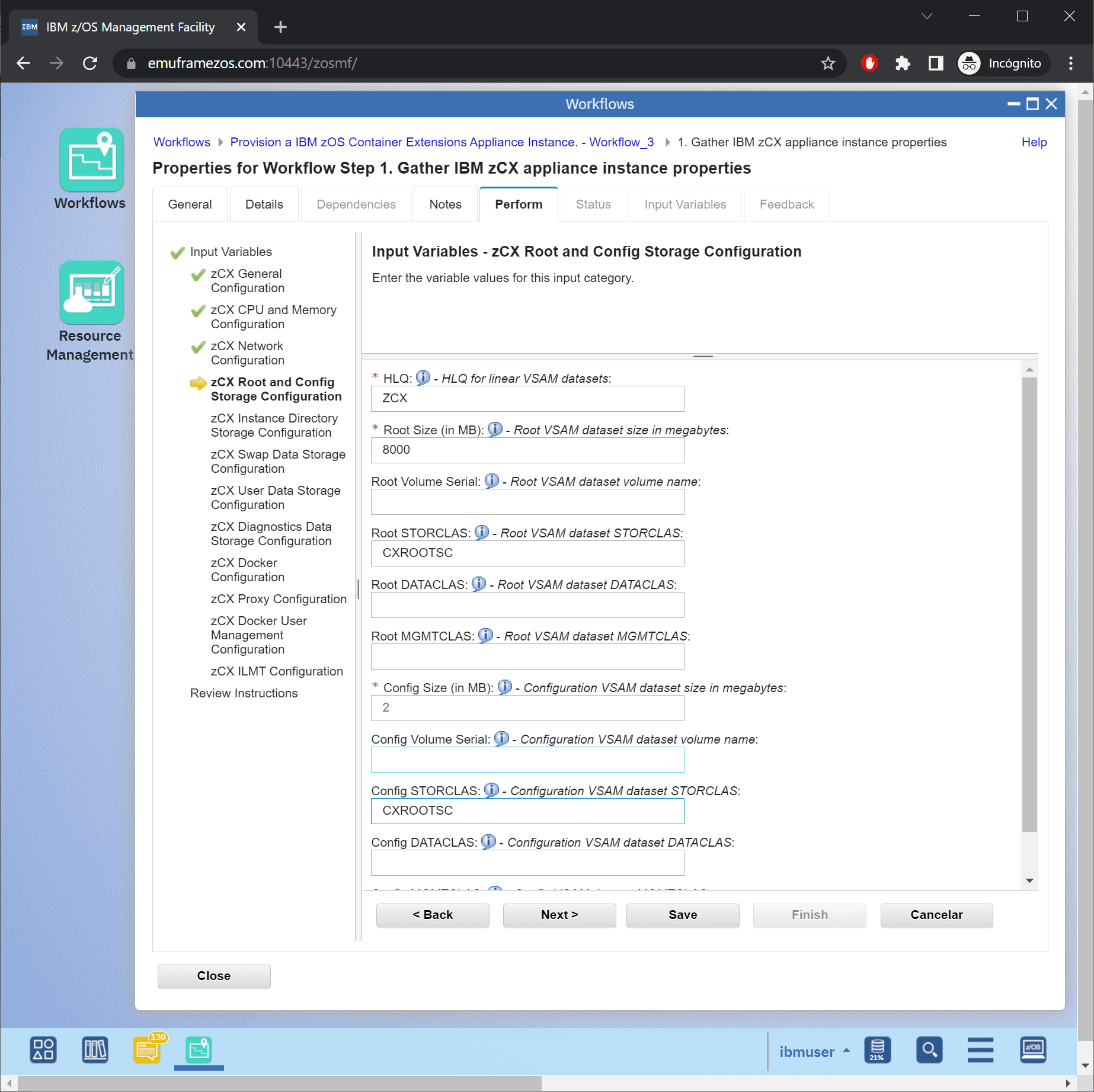Viewport: 1094px width, 1092px height.
Task: Open the taskbar hamburger menu
Action: pos(980,1051)
